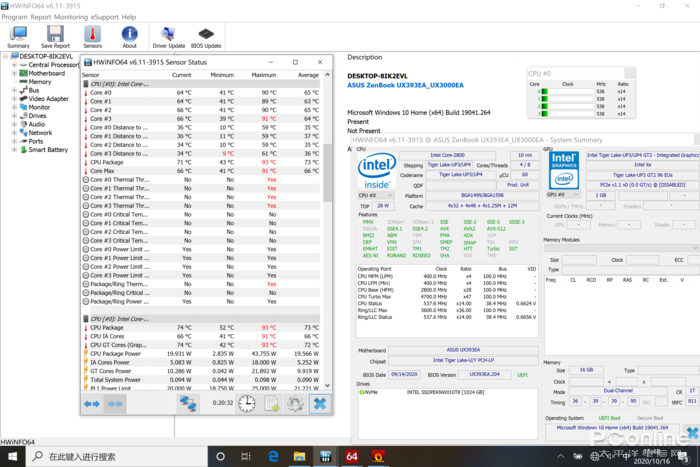Click the Sensor Status vertical scrollbar
700x467 pixels.
[327, 180]
